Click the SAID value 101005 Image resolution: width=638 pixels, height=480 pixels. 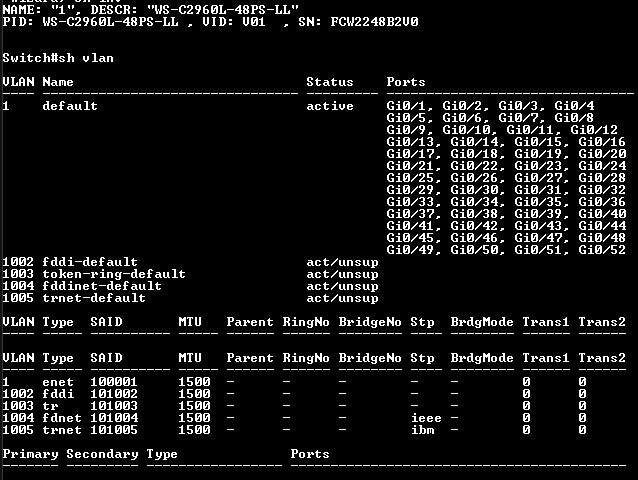(114, 430)
